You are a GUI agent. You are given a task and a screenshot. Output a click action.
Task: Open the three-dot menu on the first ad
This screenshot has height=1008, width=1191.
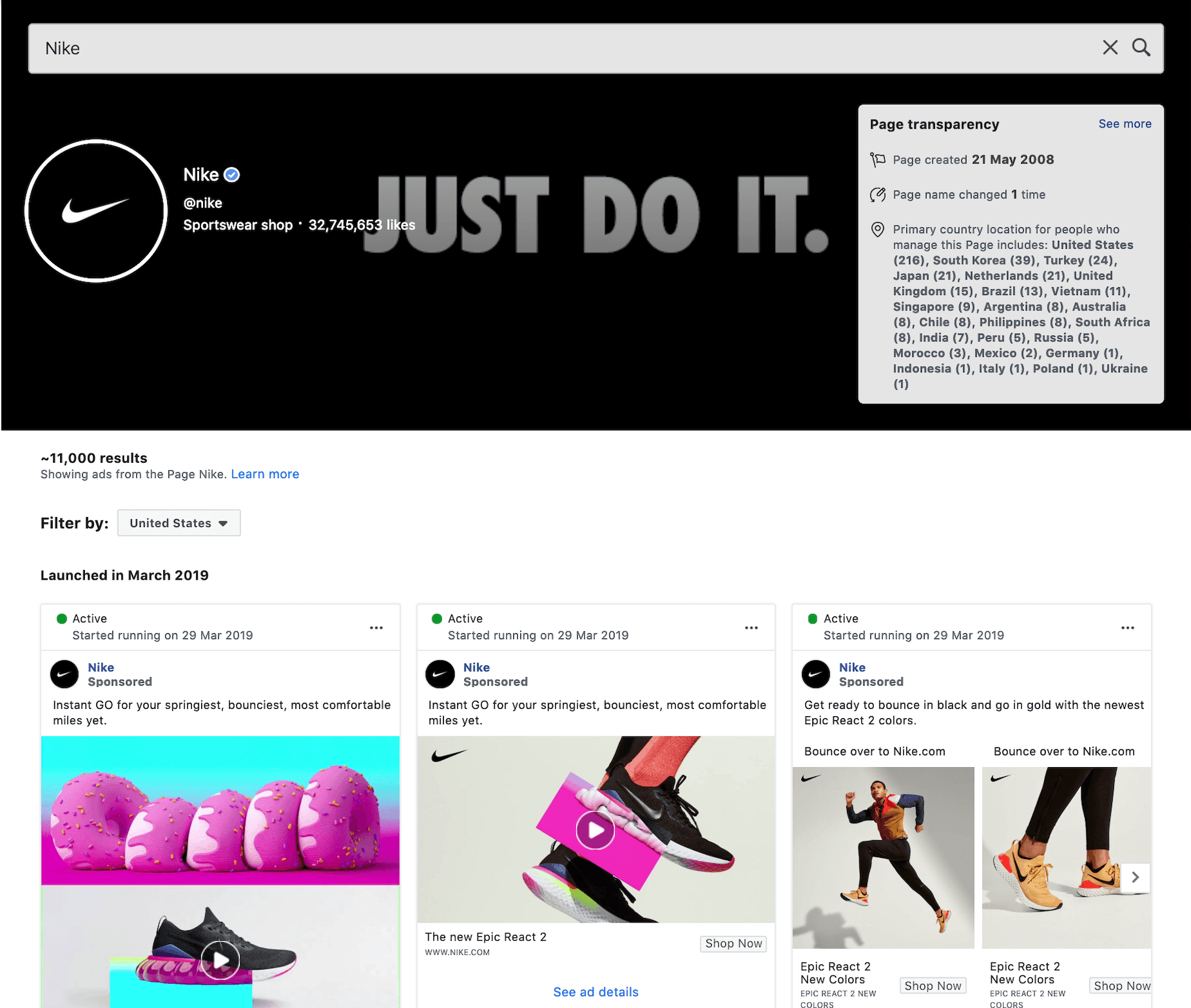(x=376, y=627)
